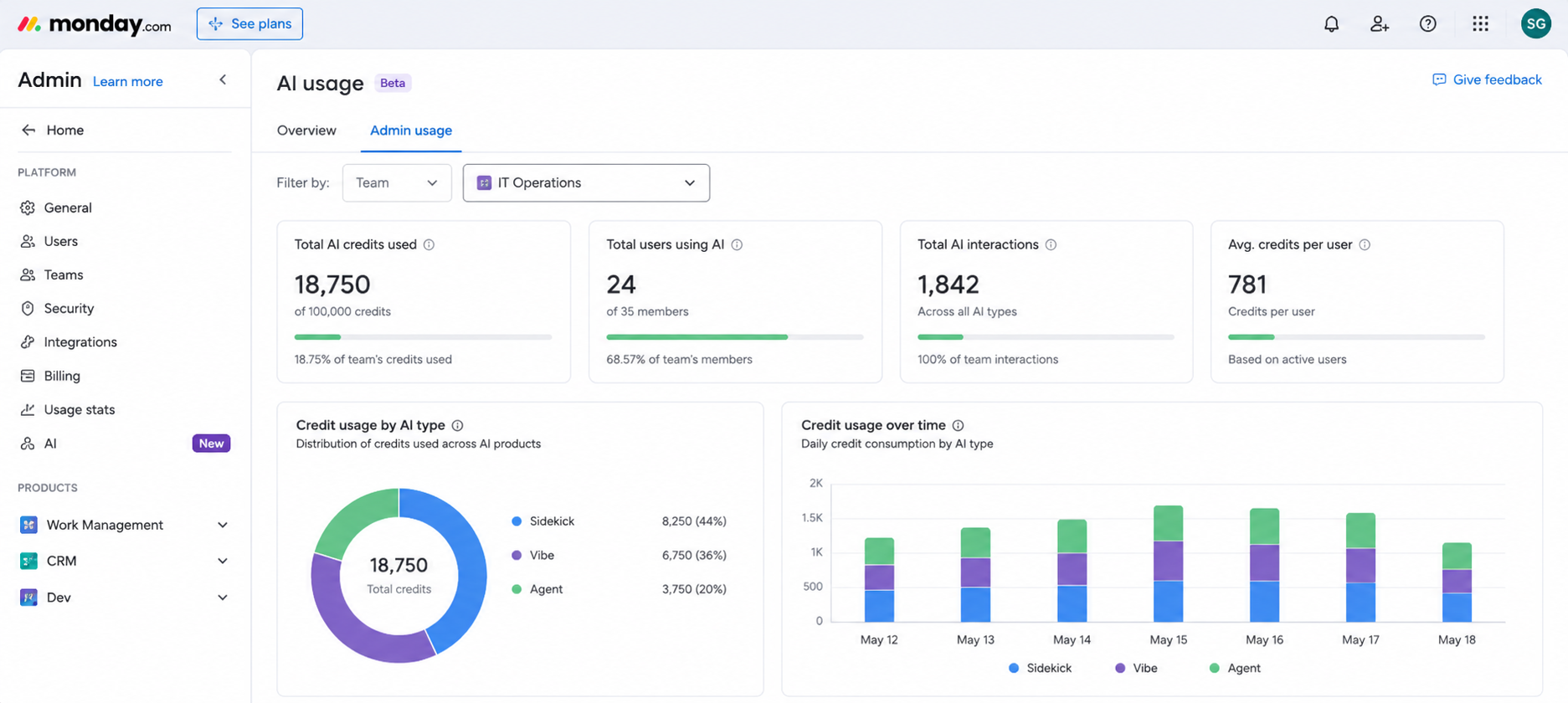Click the May 12 stacked bar
The image size is (1568, 703).
pos(879,580)
